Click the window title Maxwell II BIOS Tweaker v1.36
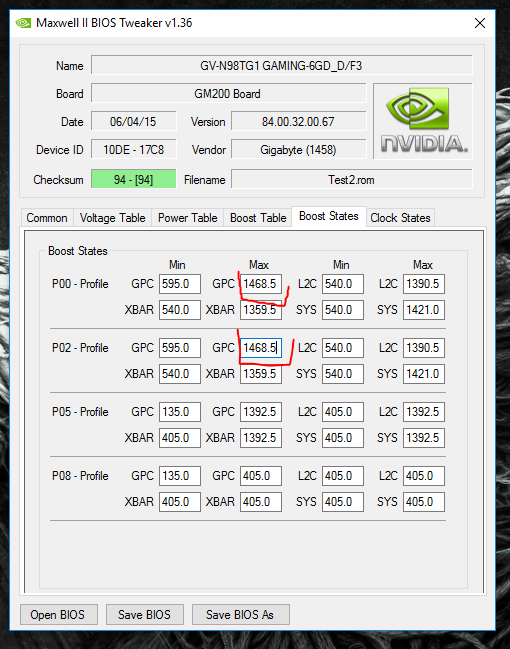Screen dimensions: 510x649 click(114, 23)
